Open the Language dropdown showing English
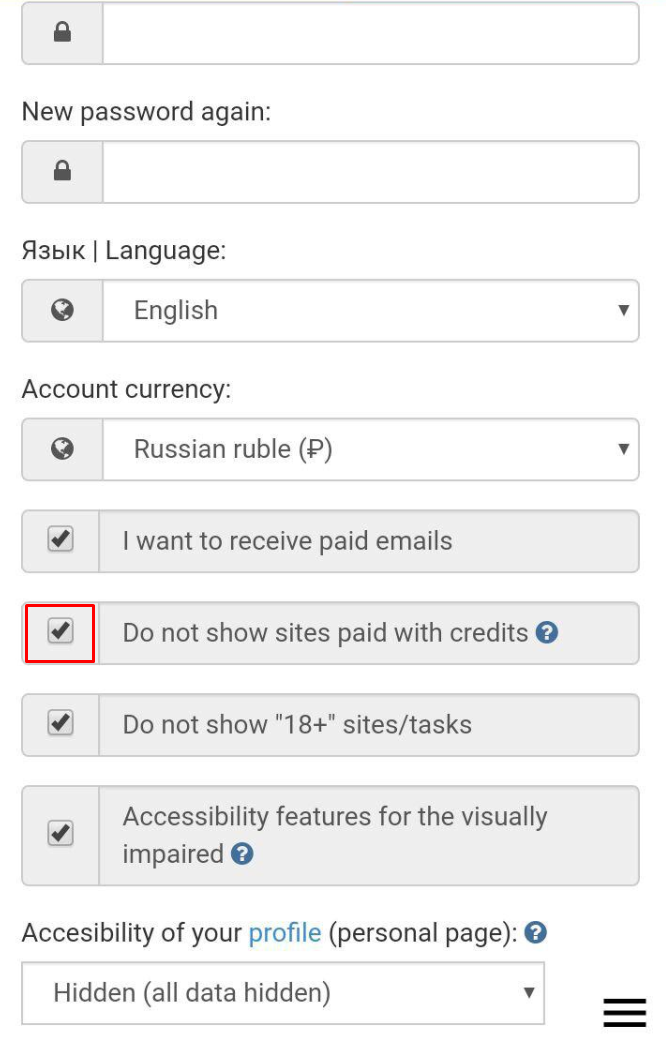 click(370, 310)
